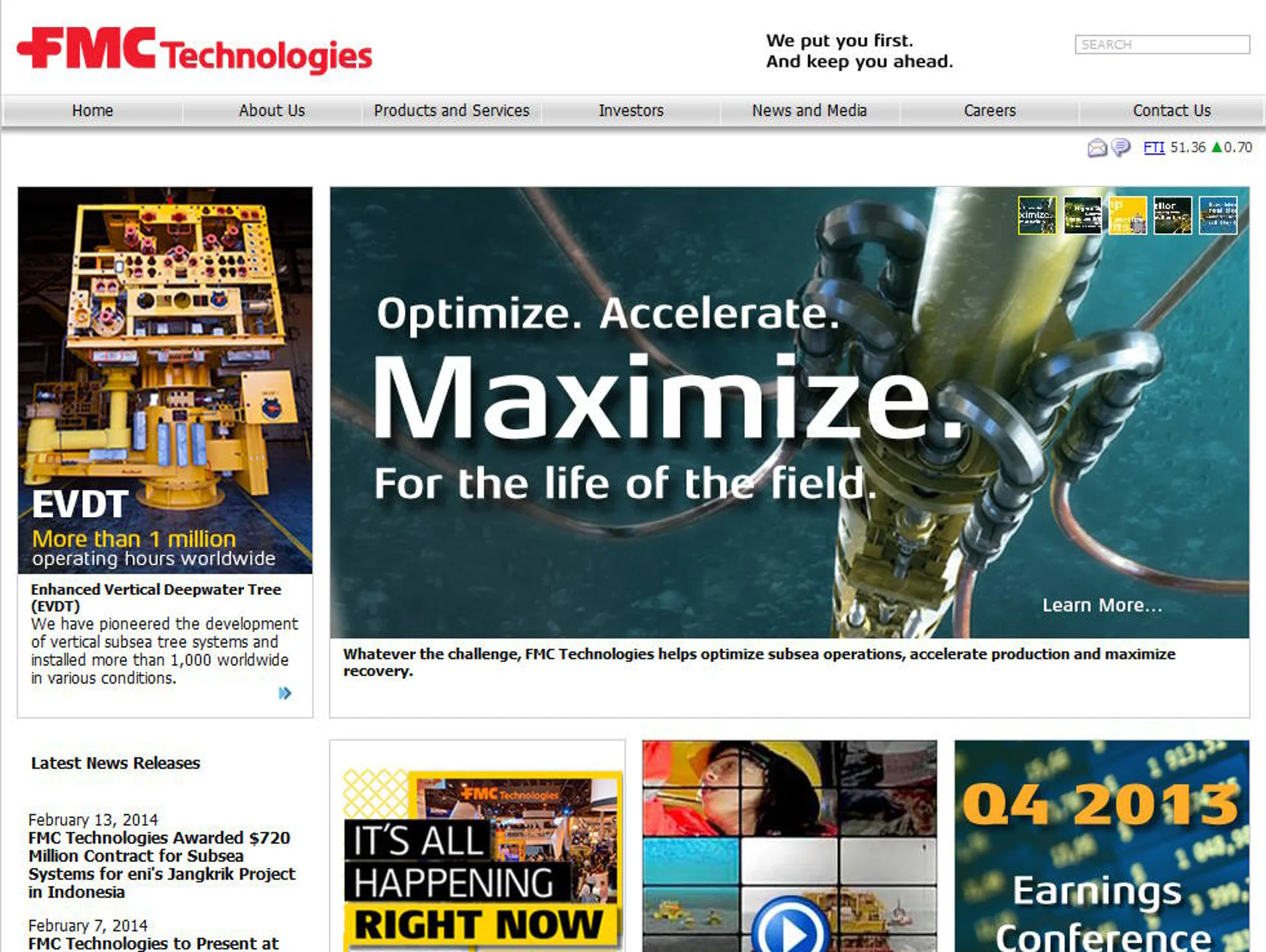Click the EVDT yellow subsea tree image
Image resolution: width=1266 pixels, height=952 pixels.
[165, 380]
